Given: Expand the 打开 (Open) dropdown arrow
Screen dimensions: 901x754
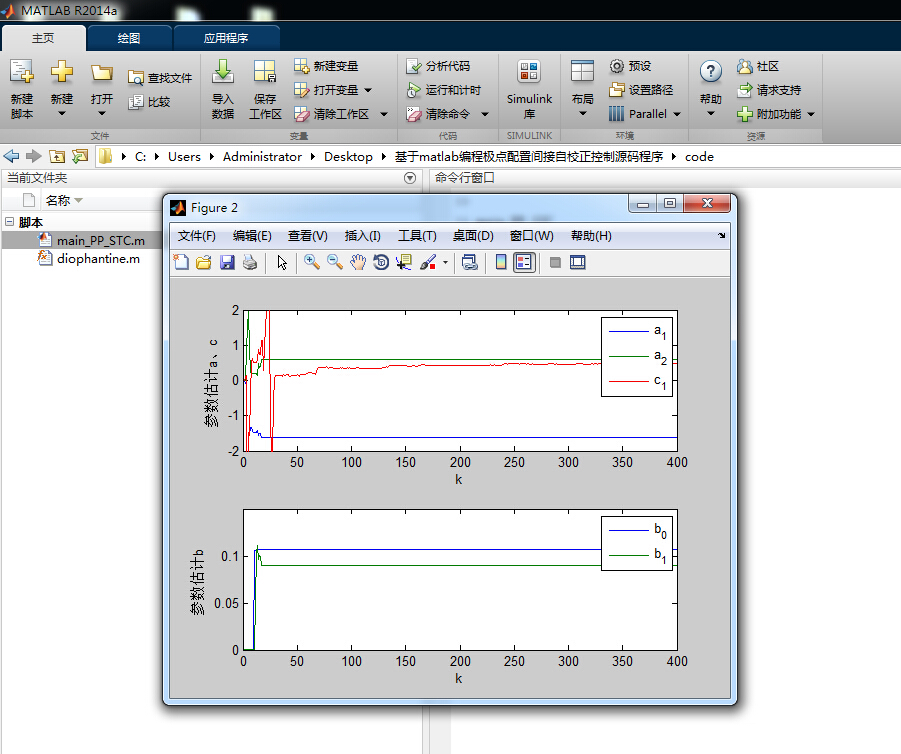Looking at the screenshot, I should click(102, 114).
